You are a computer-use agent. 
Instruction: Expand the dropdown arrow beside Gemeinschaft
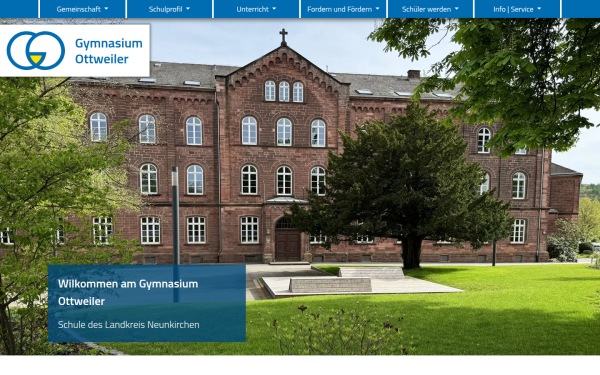coord(106,9)
